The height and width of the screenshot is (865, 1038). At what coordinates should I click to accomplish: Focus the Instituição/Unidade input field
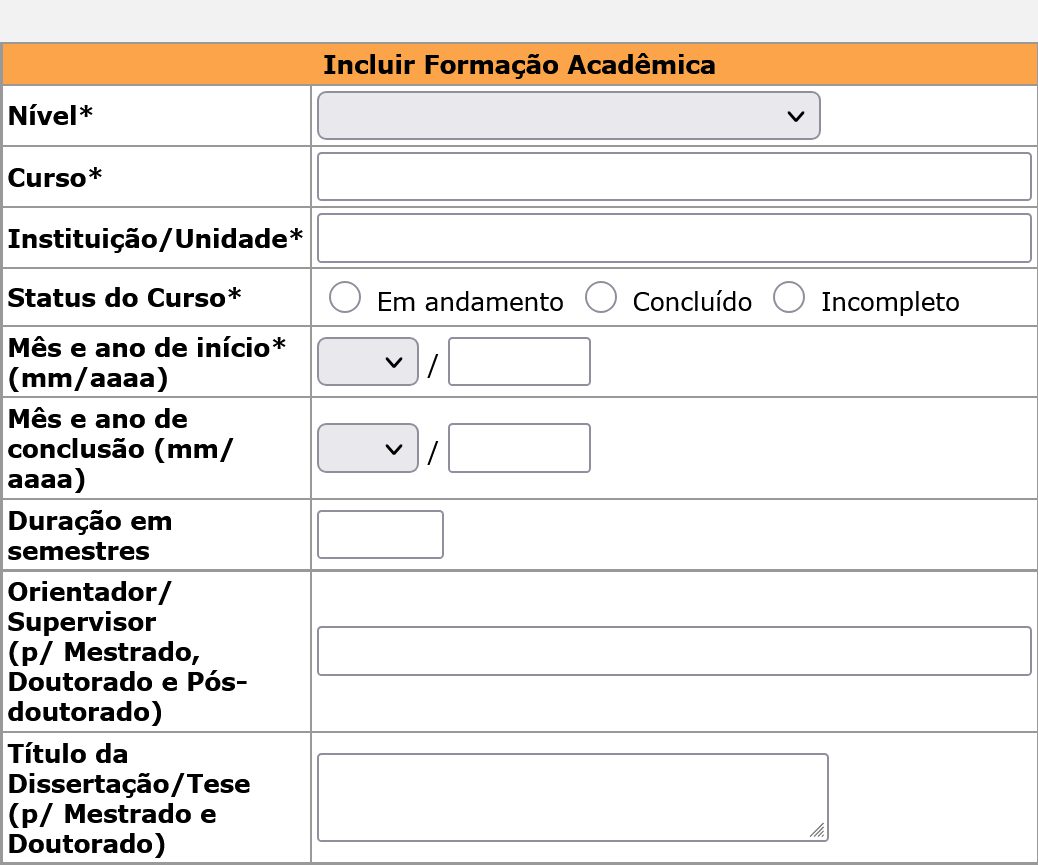tap(673, 238)
